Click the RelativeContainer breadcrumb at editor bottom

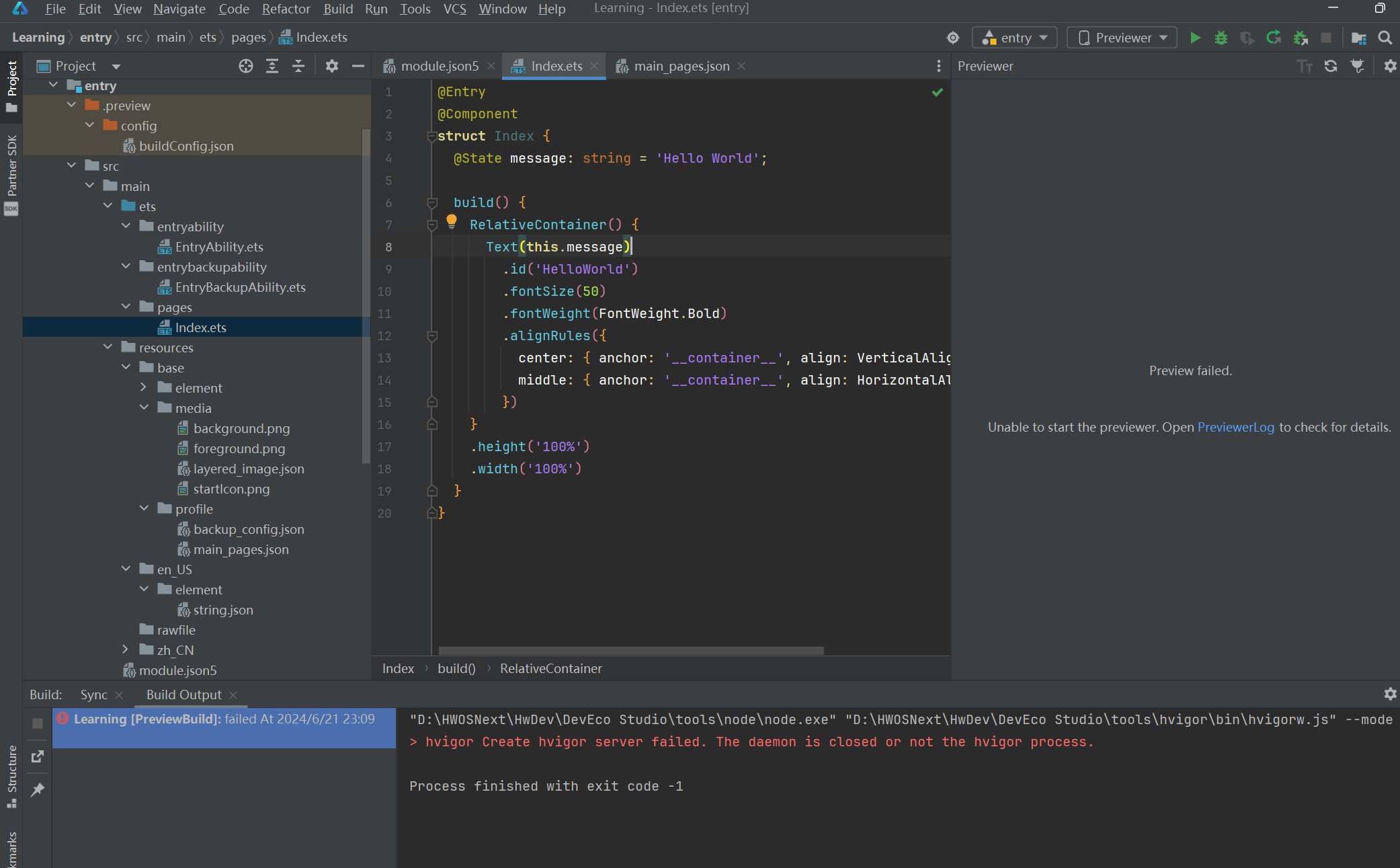tap(550, 668)
